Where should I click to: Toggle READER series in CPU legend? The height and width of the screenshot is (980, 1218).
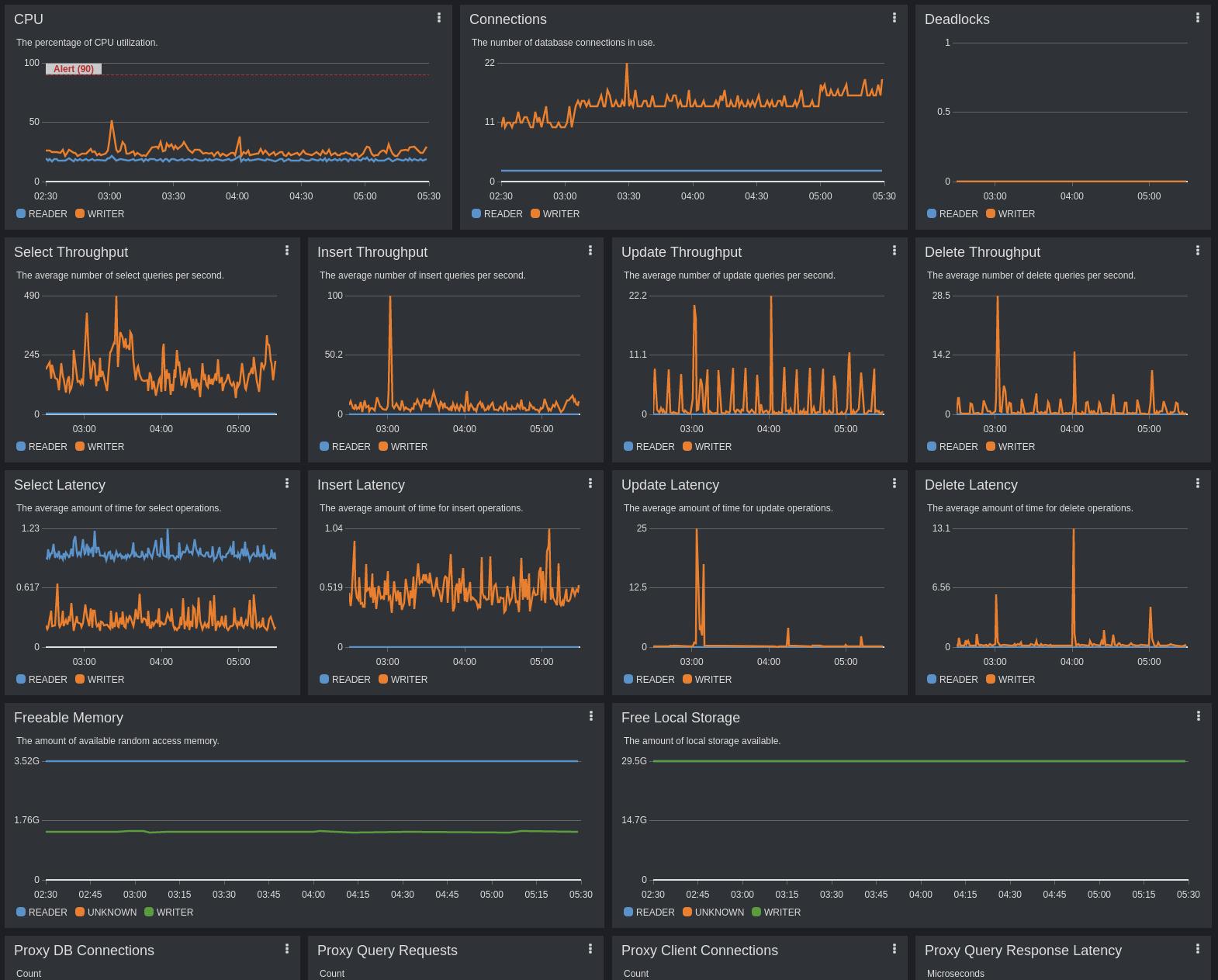pyautogui.click(x=42, y=213)
